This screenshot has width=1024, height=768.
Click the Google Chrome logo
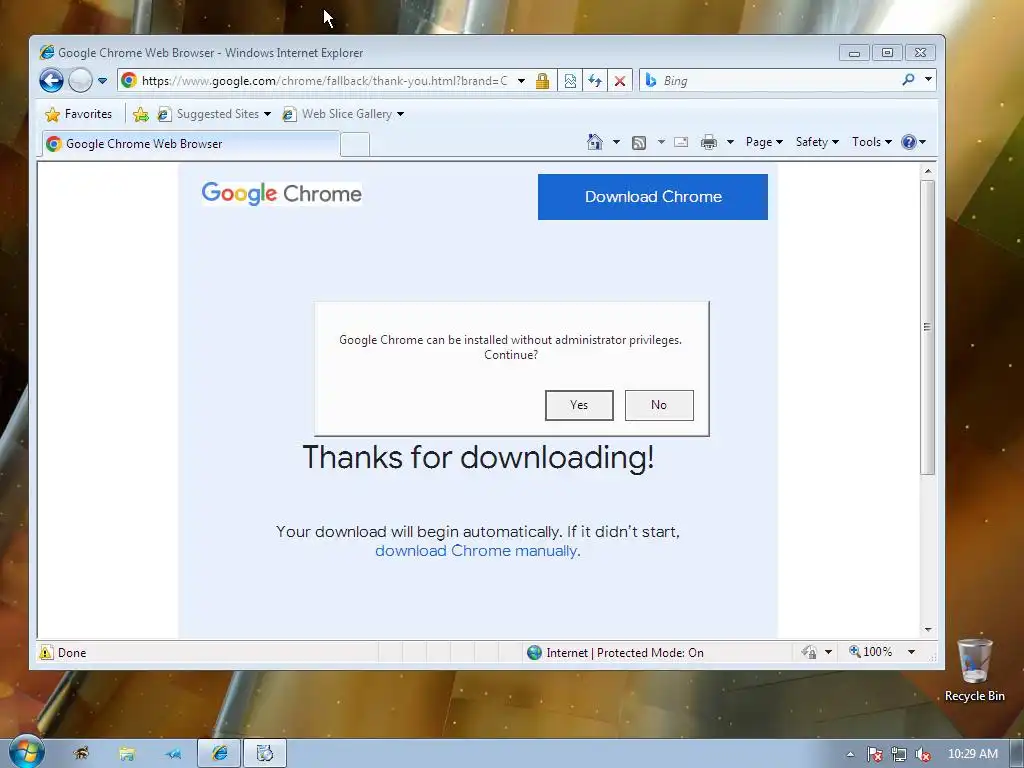point(281,194)
